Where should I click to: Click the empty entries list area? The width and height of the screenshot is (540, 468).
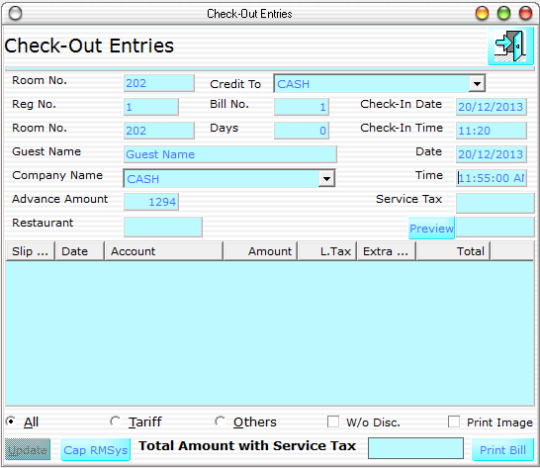[x=270, y=333]
